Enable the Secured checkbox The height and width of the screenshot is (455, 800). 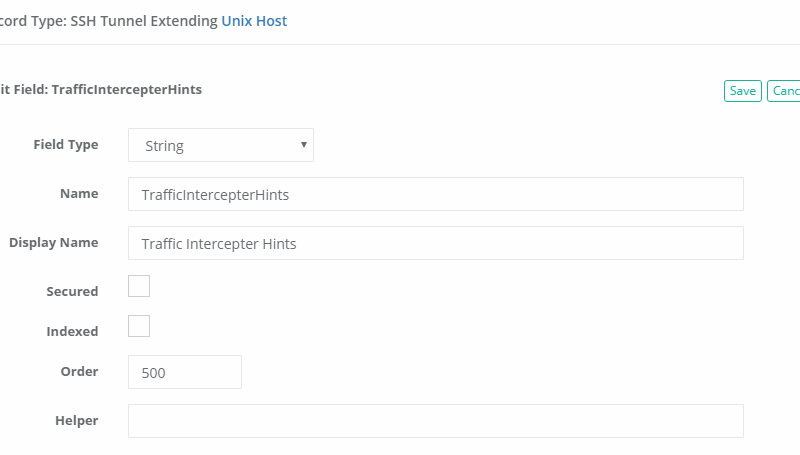(x=139, y=287)
